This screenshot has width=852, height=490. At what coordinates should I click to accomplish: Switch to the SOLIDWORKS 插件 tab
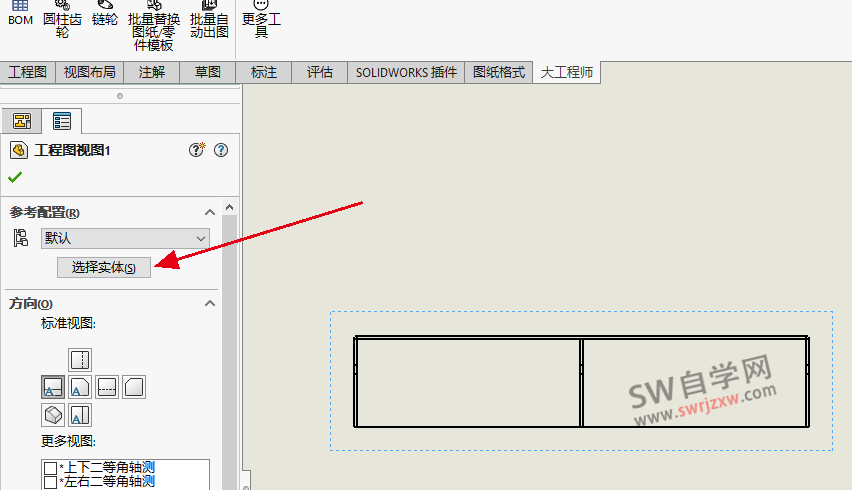pyautogui.click(x=406, y=72)
